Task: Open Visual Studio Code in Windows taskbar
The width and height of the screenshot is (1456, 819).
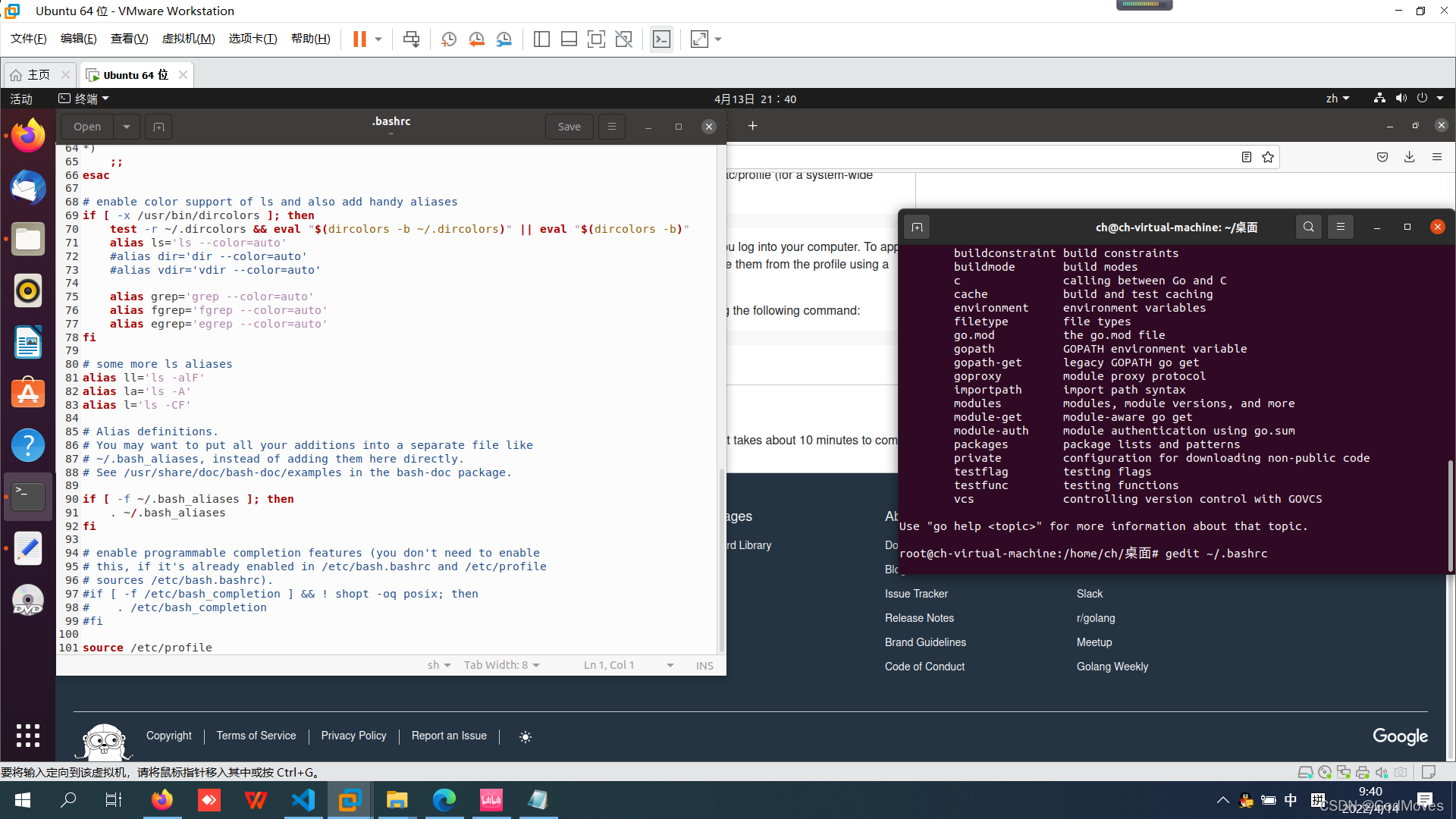Action: coord(303,800)
